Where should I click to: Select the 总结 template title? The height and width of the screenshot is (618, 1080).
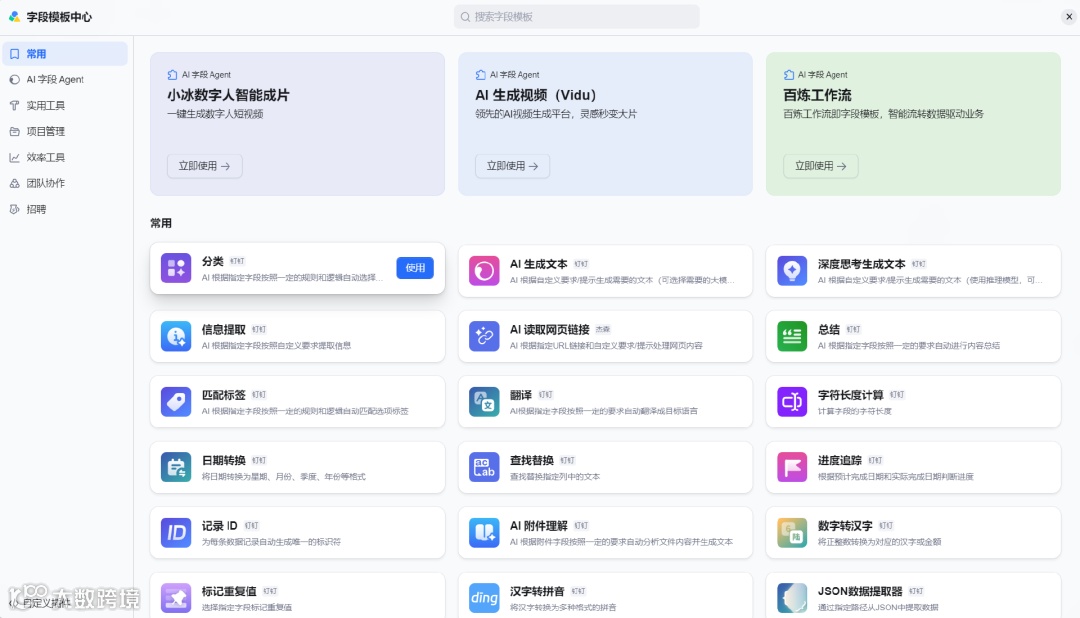tap(829, 330)
